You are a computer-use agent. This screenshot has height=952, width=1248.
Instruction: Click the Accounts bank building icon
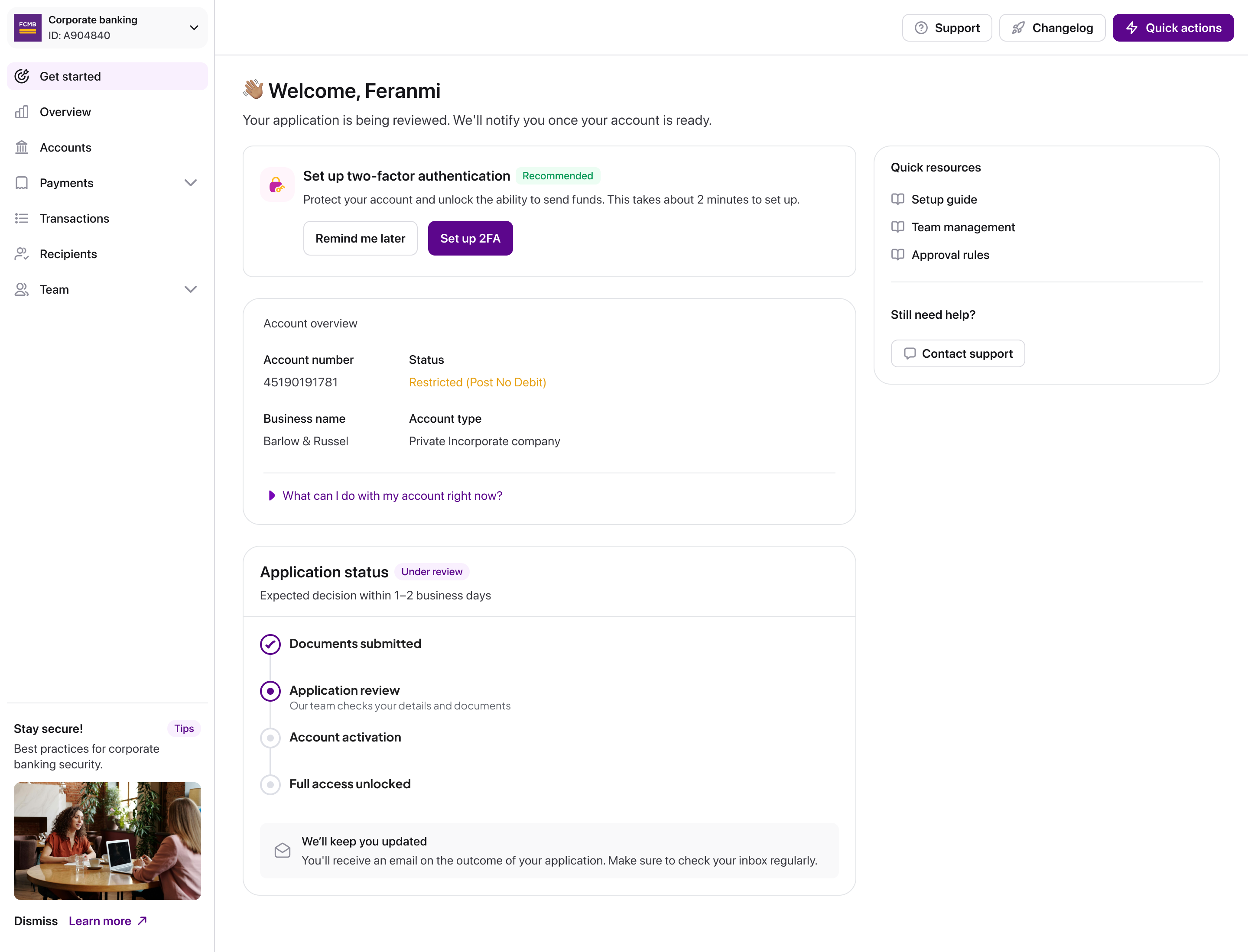(x=22, y=147)
